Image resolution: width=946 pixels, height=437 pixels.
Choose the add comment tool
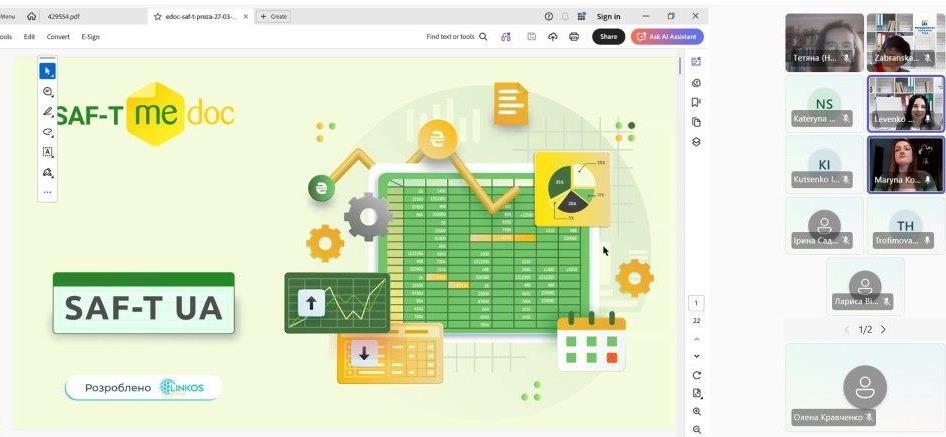(x=47, y=92)
